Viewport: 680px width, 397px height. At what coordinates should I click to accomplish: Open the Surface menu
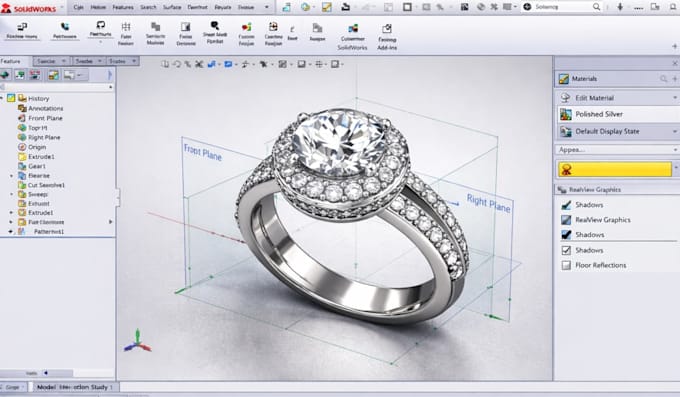click(x=172, y=7)
